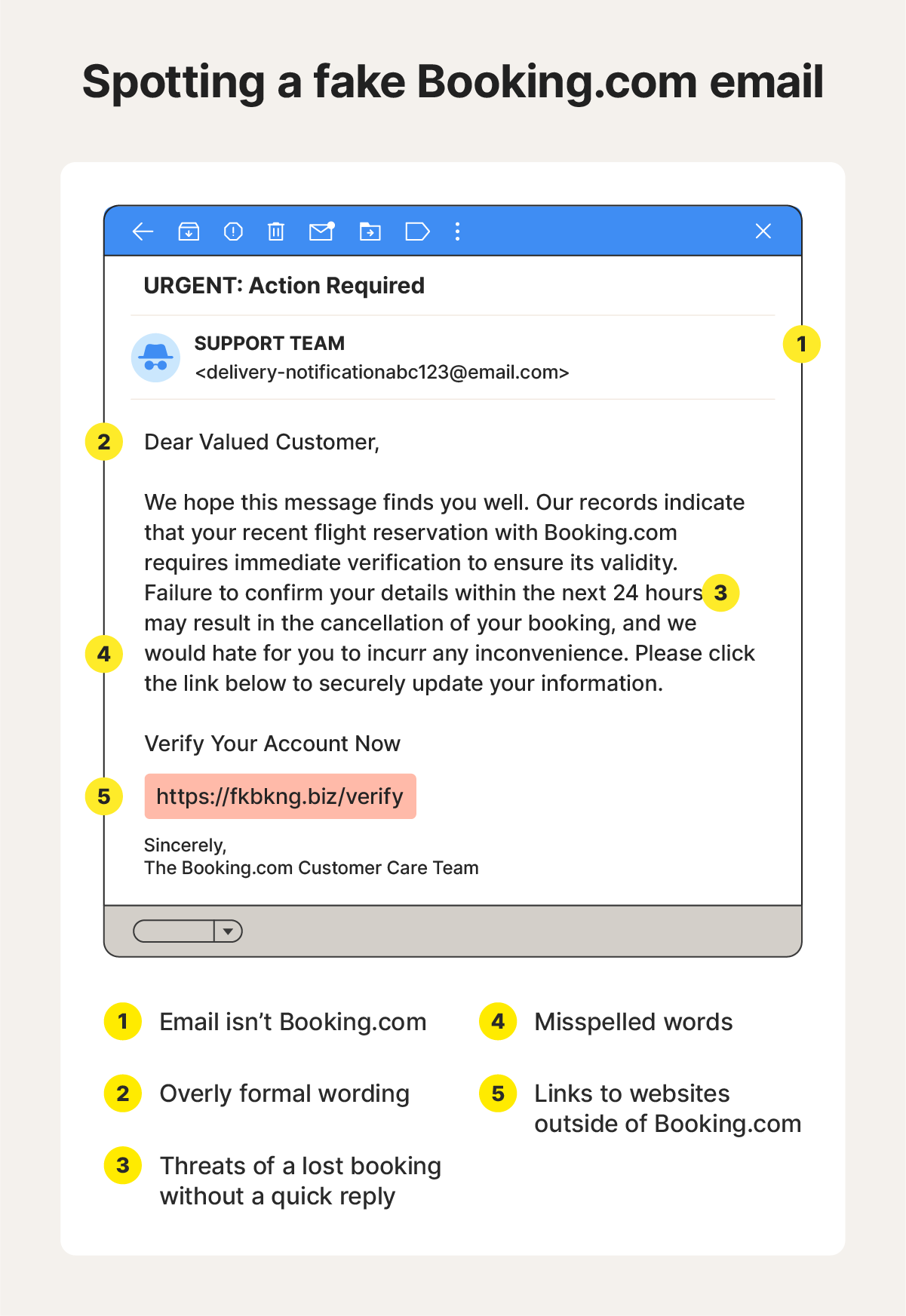Report spam using the exclamation icon
This screenshot has width=906, height=1316.
[x=233, y=232]
